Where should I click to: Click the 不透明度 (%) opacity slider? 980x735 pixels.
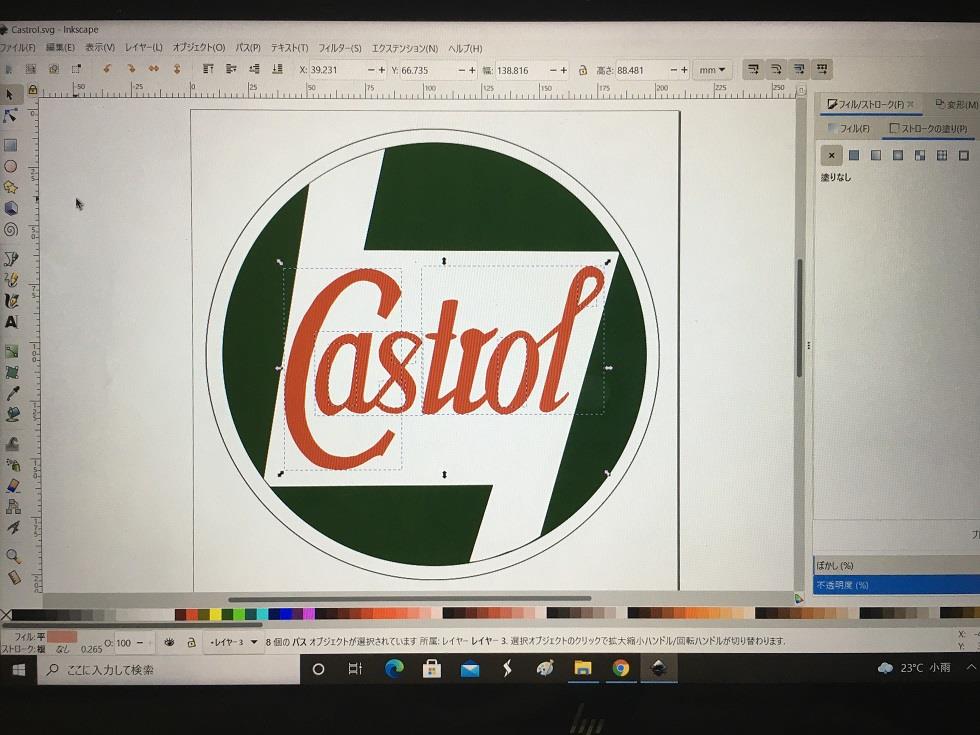(x=896, y=585)
